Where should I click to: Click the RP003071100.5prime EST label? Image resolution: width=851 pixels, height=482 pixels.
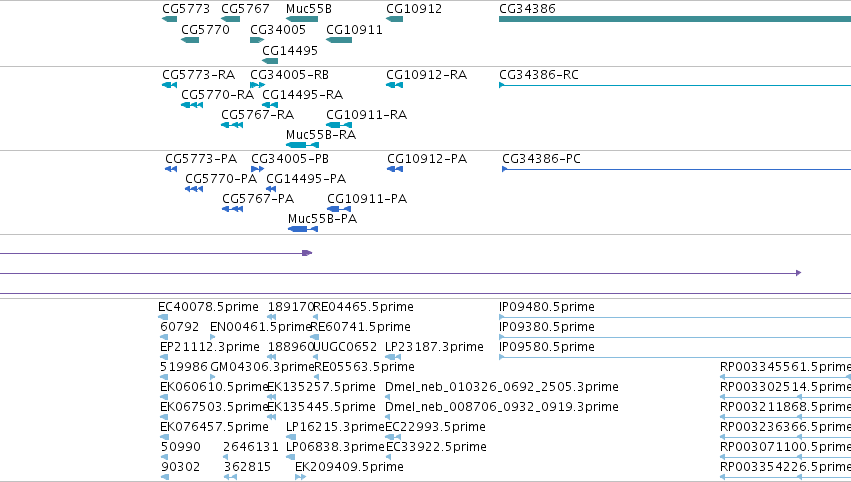(785, 447)
